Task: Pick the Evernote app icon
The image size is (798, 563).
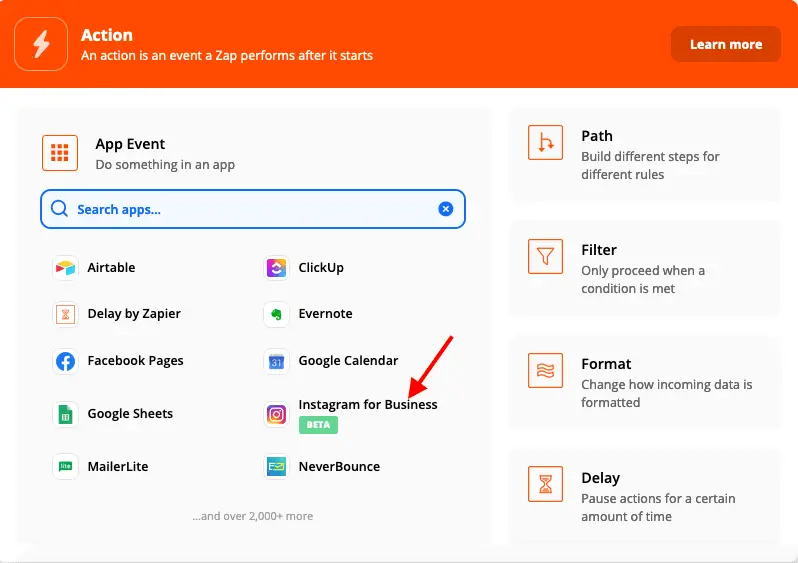Action: [276, 314]
